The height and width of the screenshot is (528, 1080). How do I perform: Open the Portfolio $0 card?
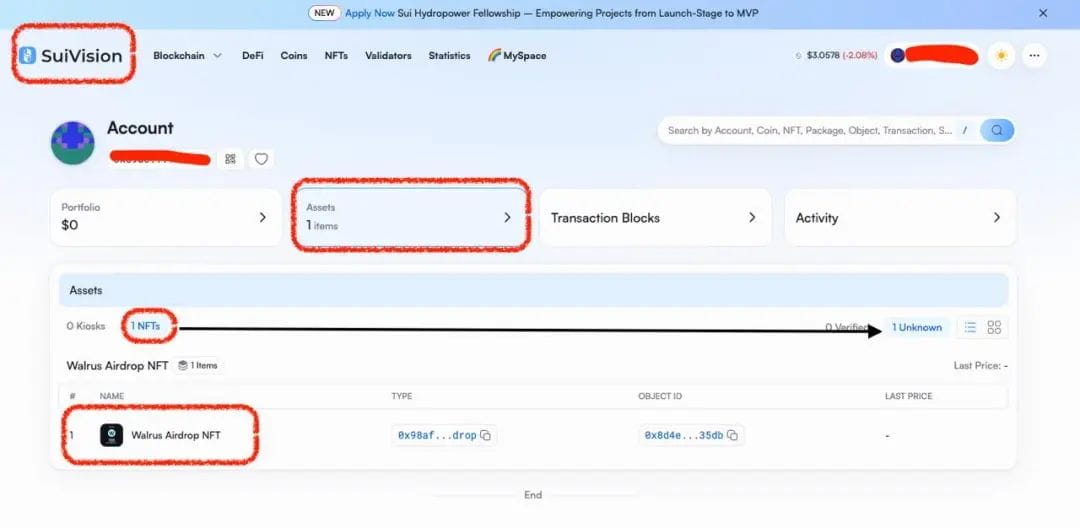pos(166,218)
